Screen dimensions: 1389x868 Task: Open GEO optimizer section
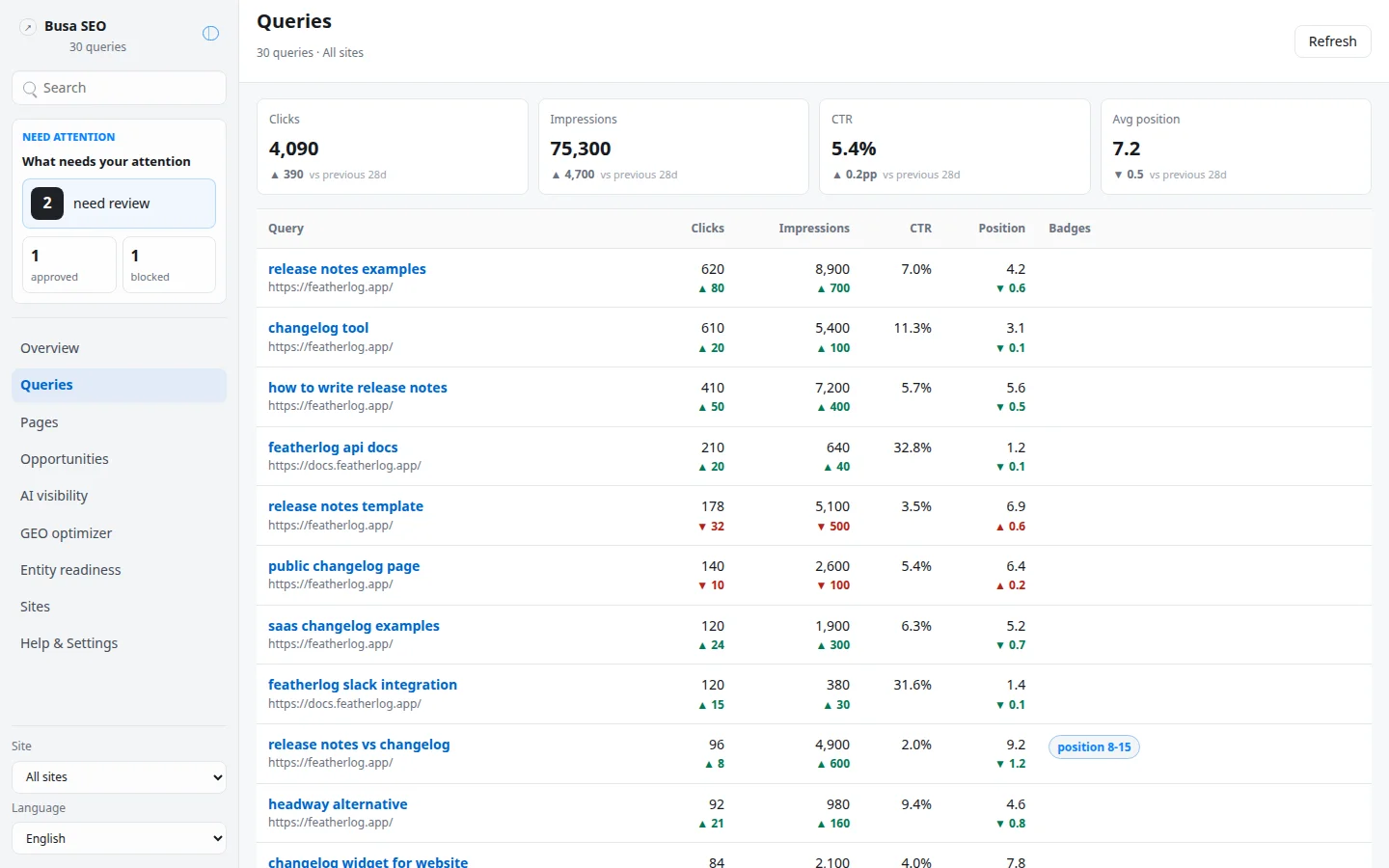119,533
